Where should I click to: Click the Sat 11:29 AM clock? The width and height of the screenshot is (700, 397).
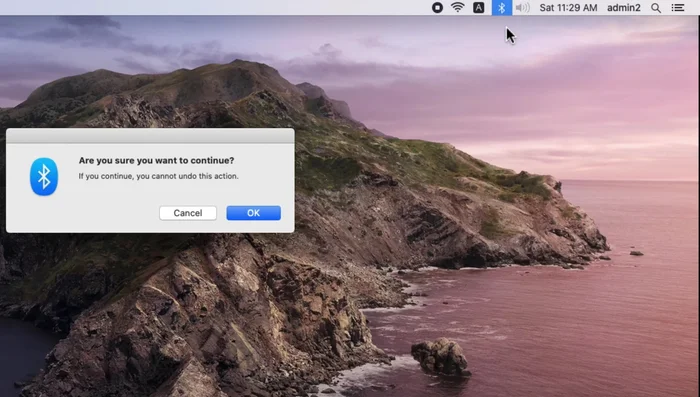point(568,8)
